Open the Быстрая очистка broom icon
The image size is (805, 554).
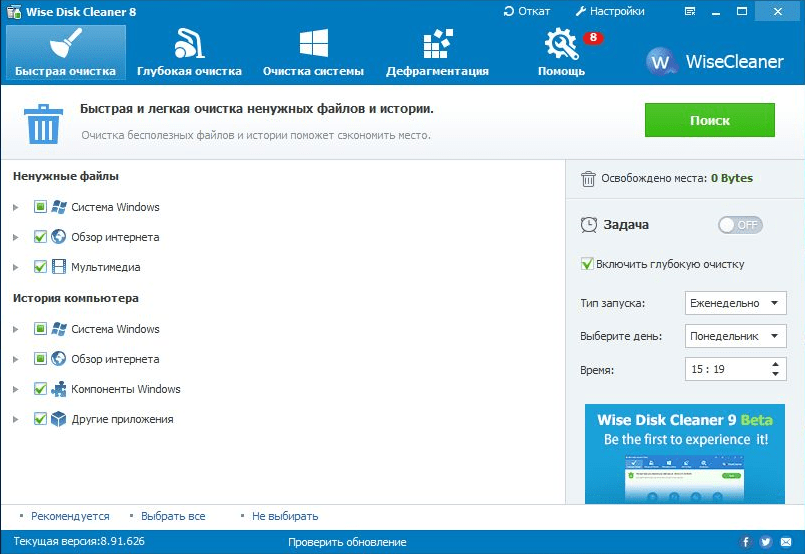tap(65, 44)
